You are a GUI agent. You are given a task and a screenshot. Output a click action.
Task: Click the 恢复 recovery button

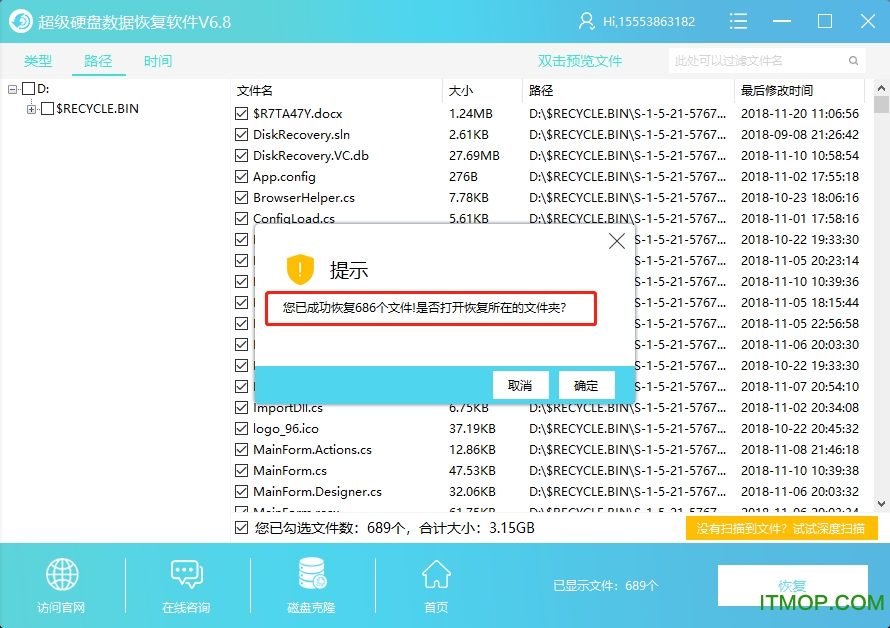click(793, 586)
